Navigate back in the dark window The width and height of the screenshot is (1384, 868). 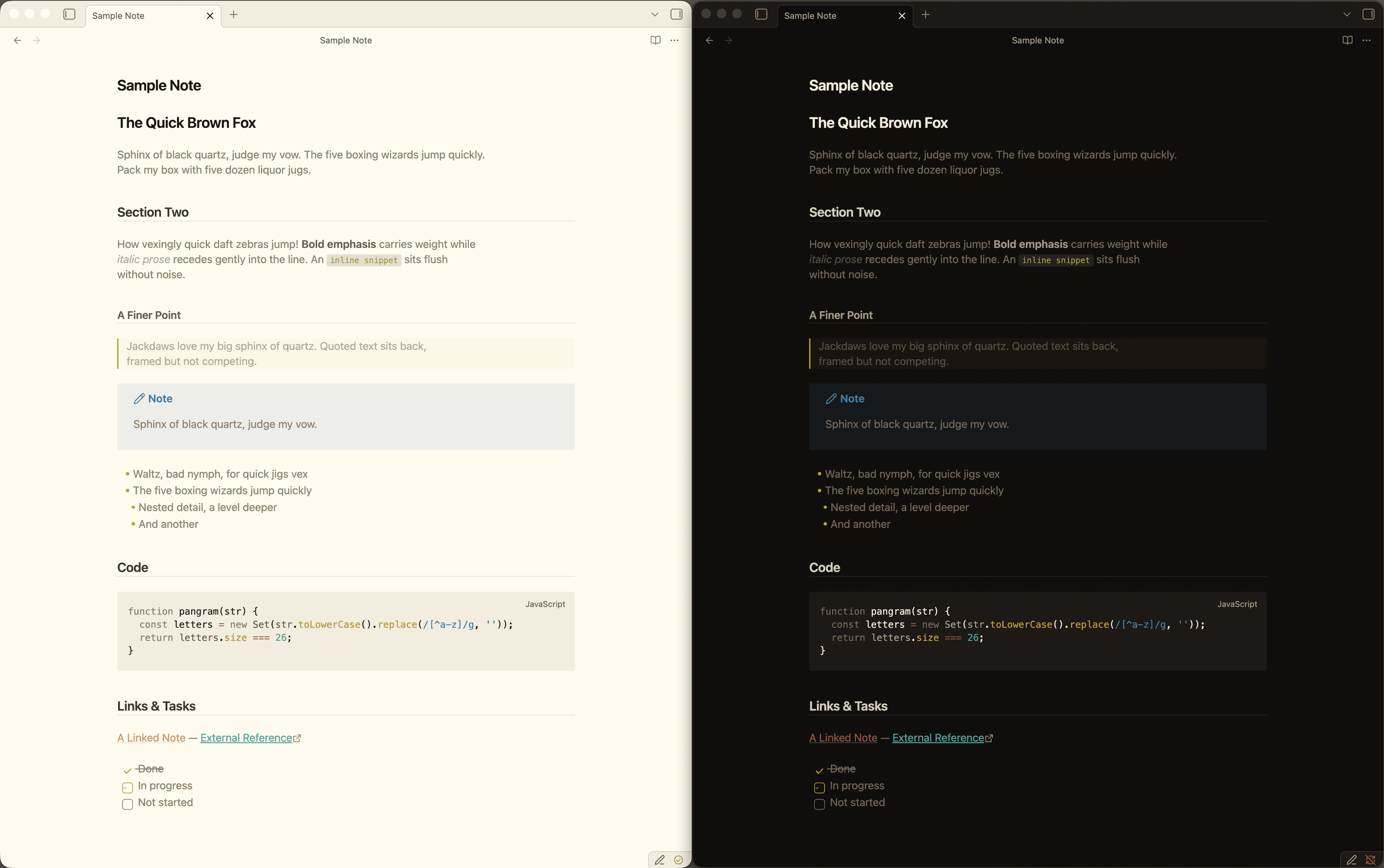[710, 40]
